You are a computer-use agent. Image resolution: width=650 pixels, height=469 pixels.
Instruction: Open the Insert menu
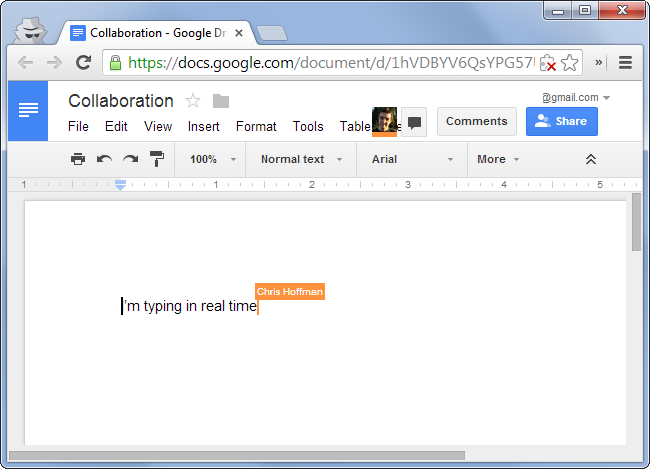pos(204,126)
